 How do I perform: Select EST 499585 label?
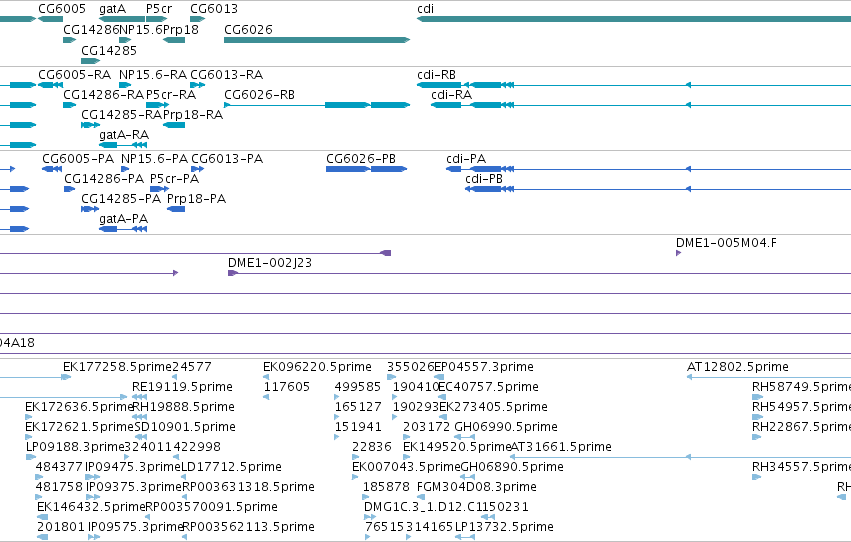[x=358, y=387]
